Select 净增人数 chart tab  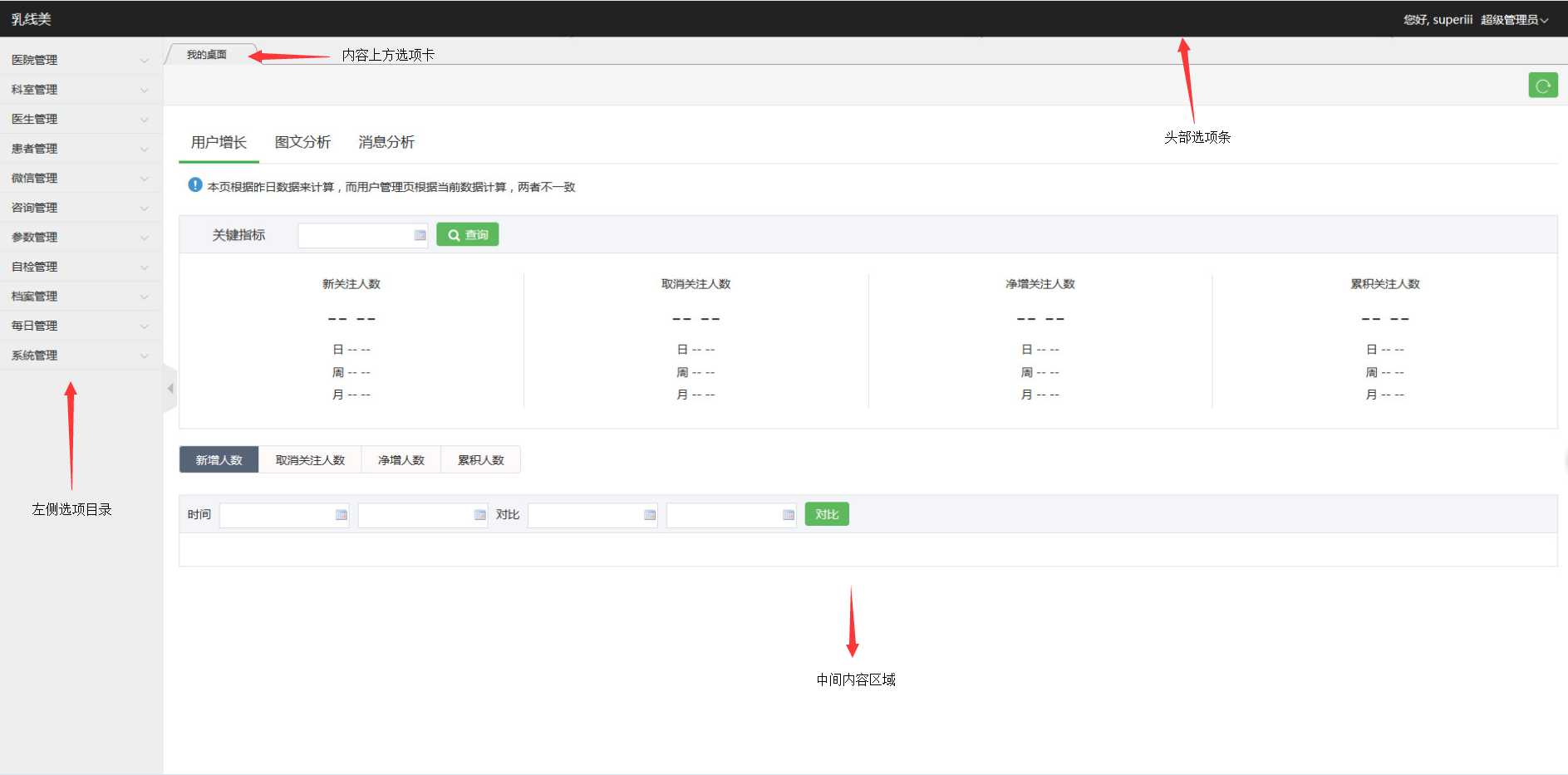(x=401, y=460)
